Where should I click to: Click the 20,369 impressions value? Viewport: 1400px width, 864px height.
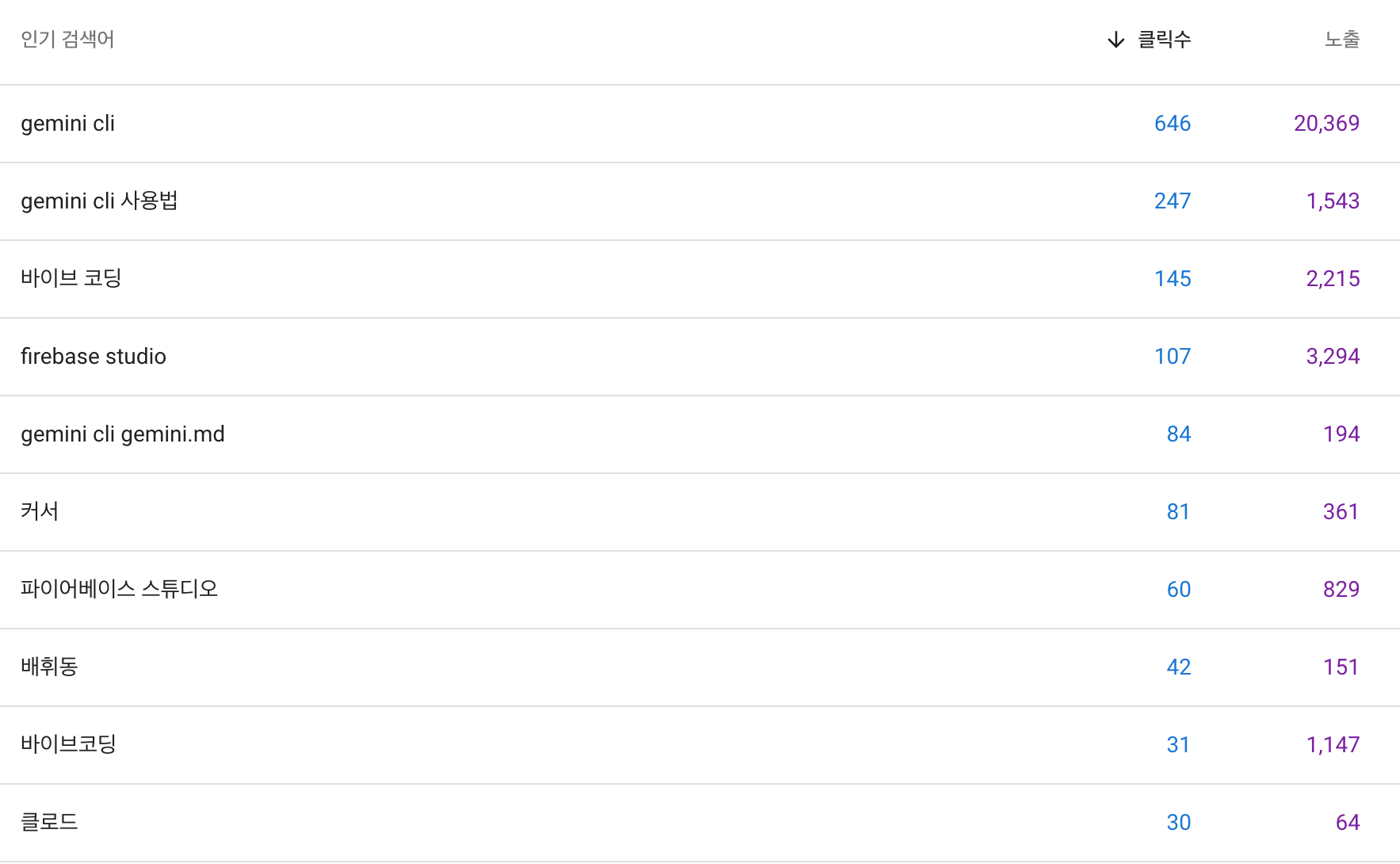point(1327,124)
